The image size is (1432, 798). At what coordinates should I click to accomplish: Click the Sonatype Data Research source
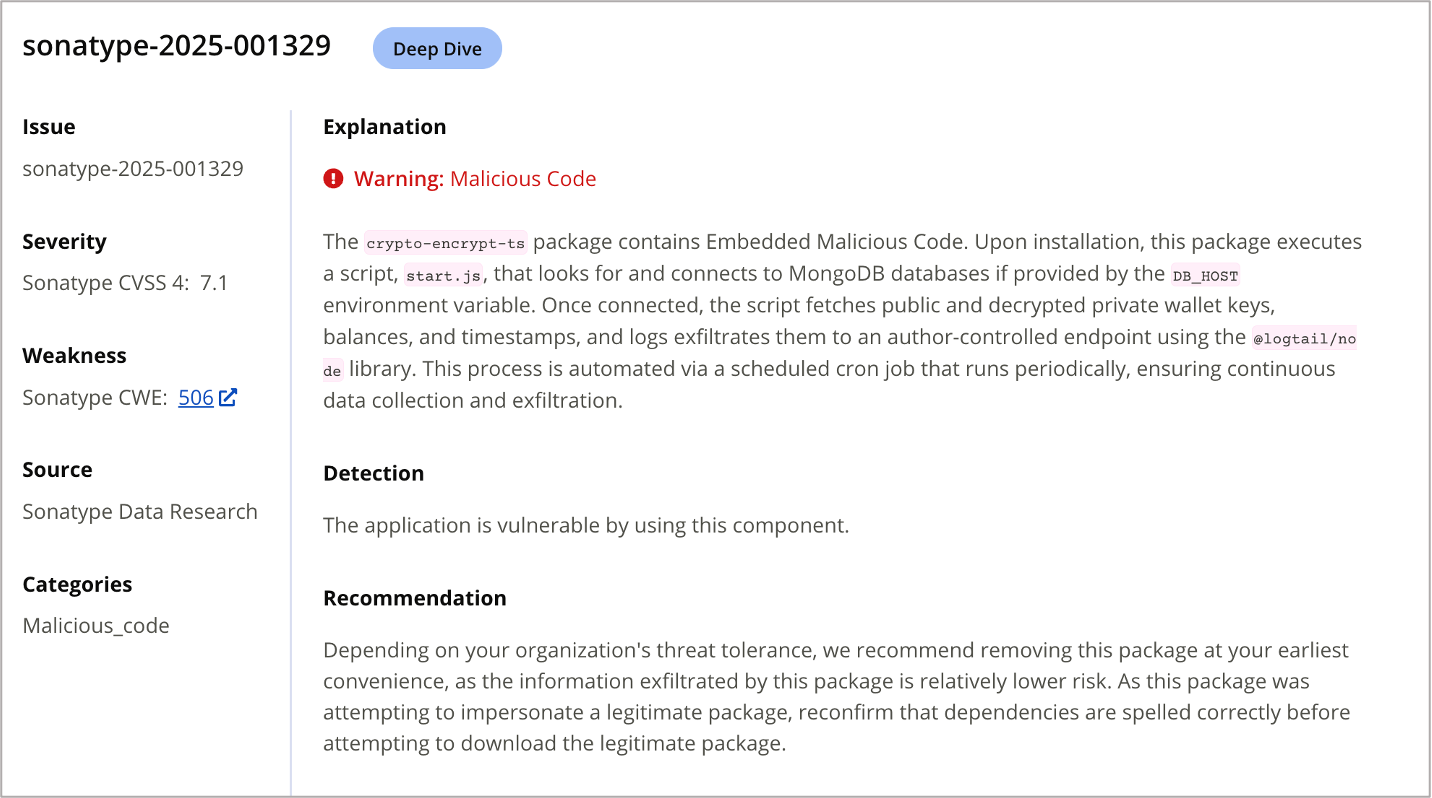[140, 512]
